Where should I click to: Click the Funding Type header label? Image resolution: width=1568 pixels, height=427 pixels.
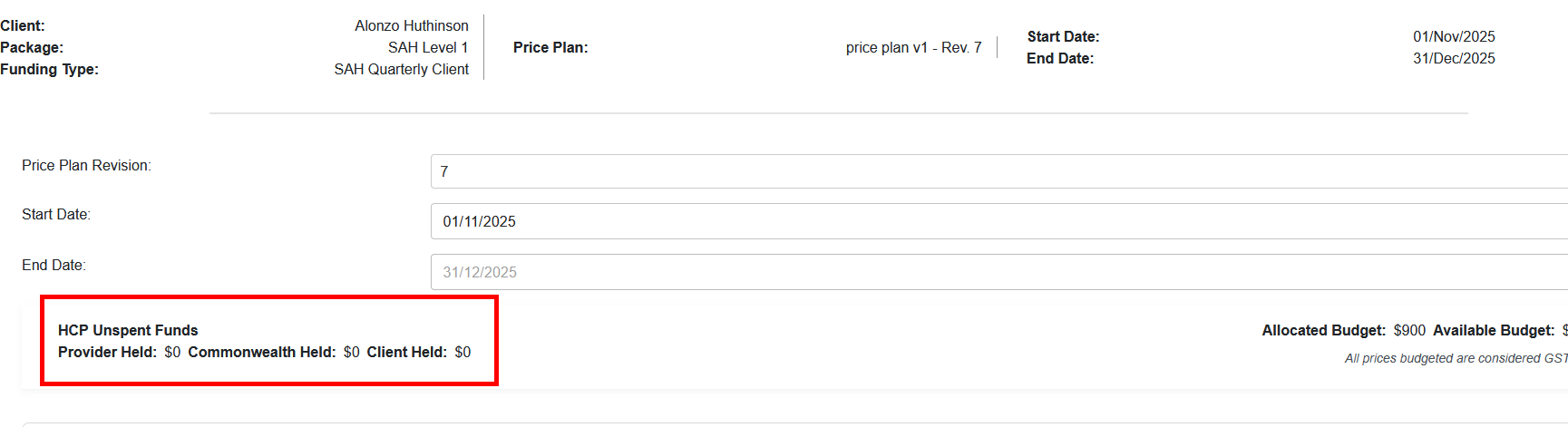[x=50, y=69]
